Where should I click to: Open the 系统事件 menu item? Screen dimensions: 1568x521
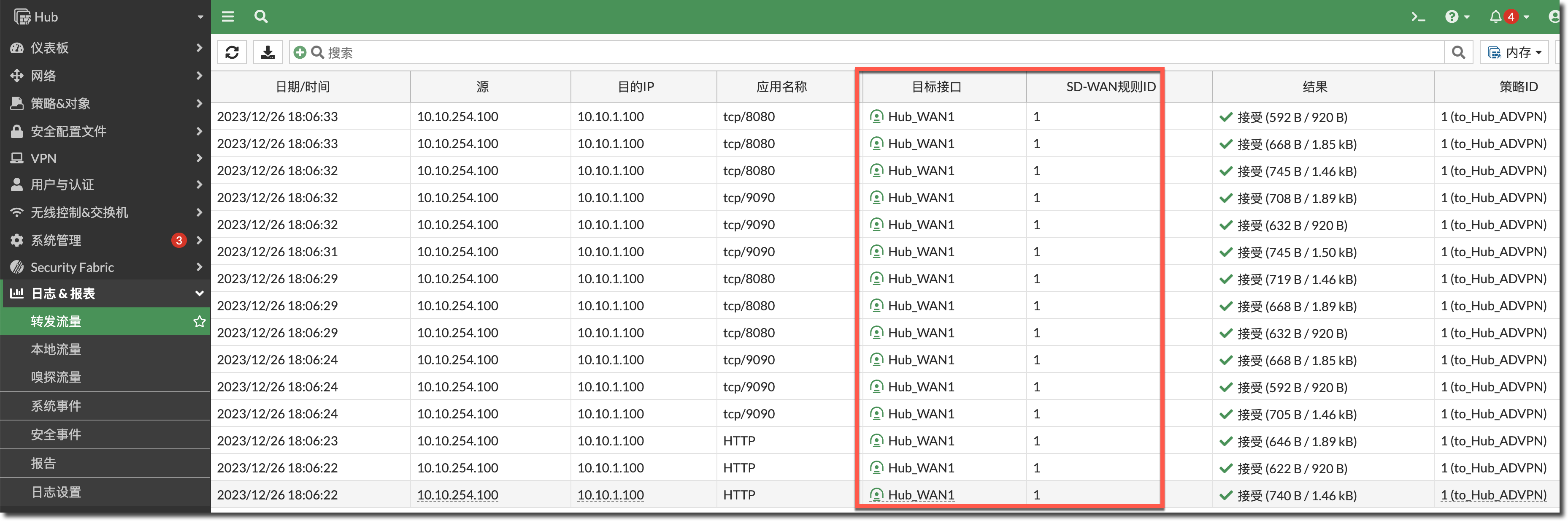point(56,406)
